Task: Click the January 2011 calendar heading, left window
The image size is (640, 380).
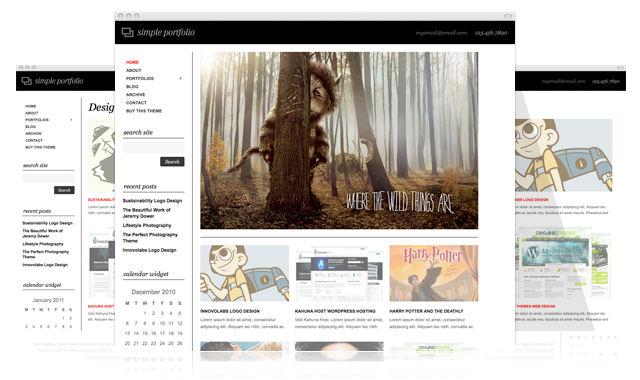Action: pyautogui.click(x=48, y=300)
